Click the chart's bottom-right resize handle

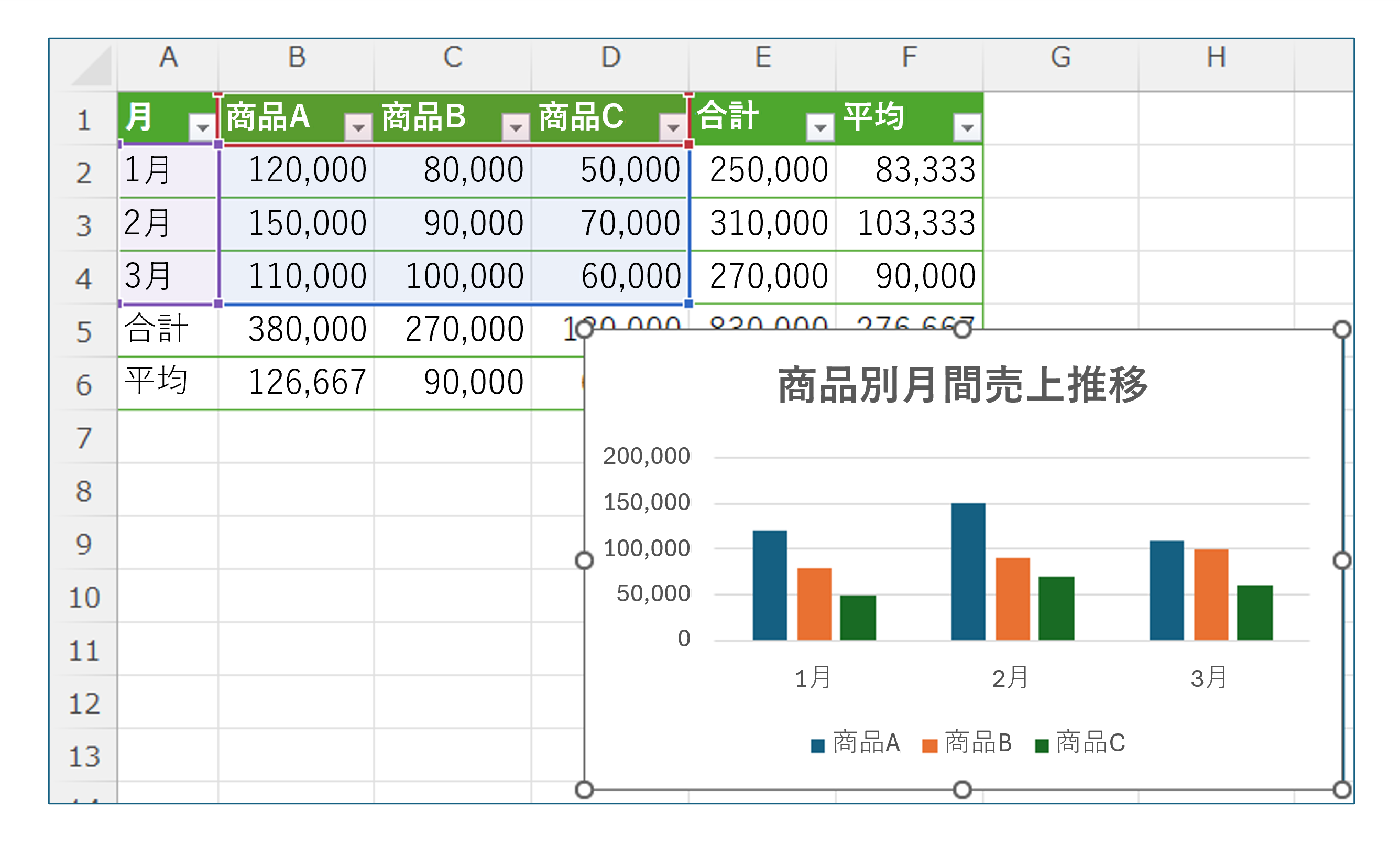tap(1342, 790)
